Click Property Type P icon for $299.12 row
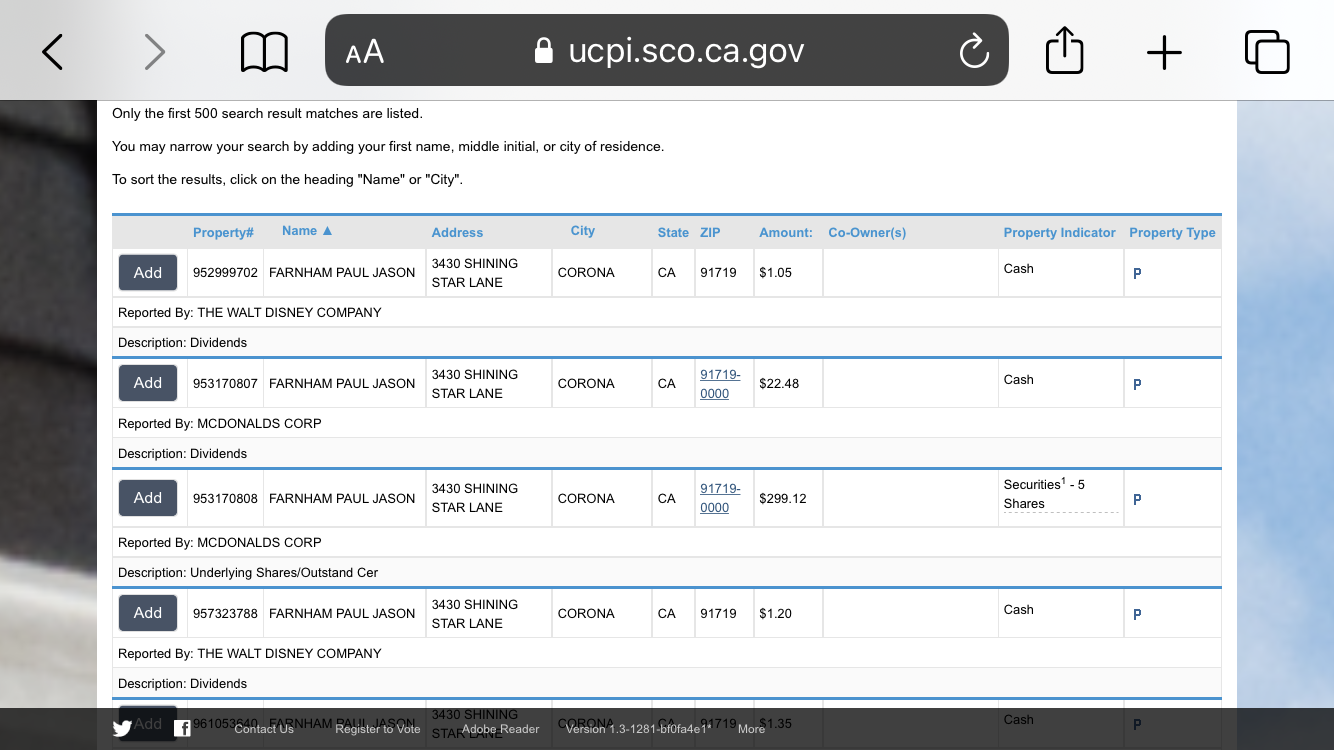Viewport: 1334px width, 750px height. 1137,499
